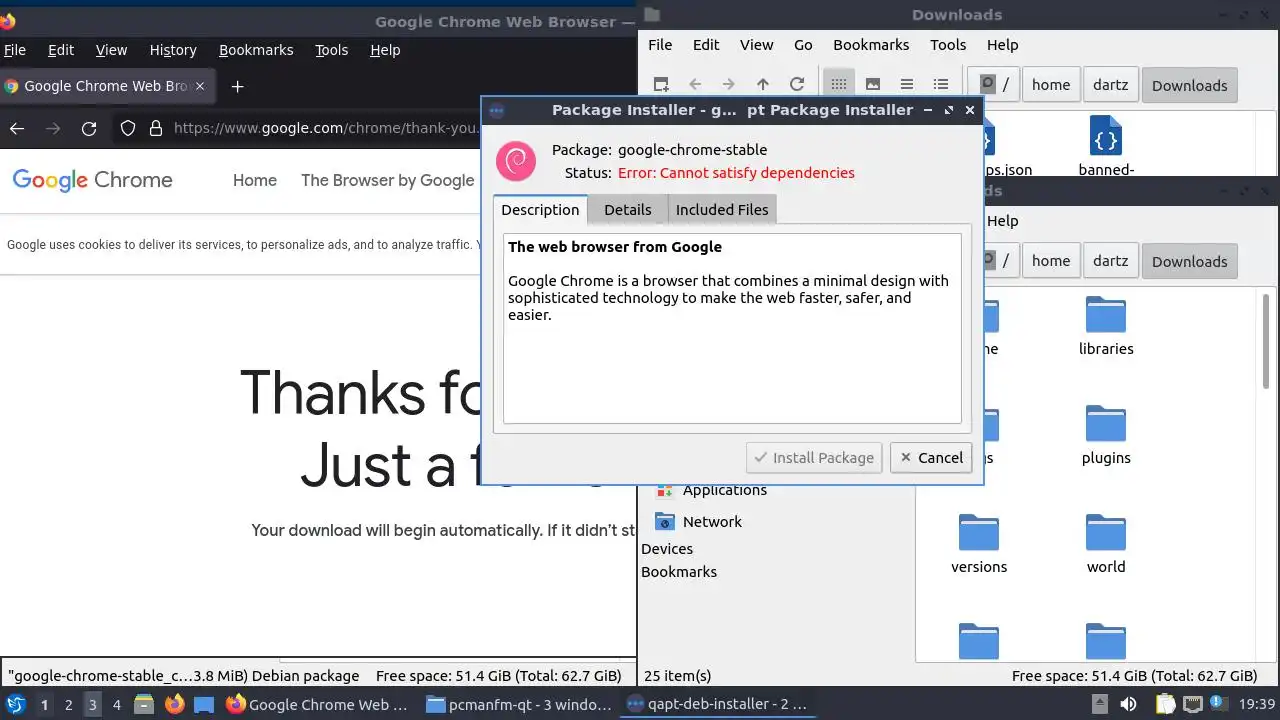This screenshot has height=720, width=1280.
Task: Select detailed list view in upper Downloads toolbar
Action: click(941, 85)
